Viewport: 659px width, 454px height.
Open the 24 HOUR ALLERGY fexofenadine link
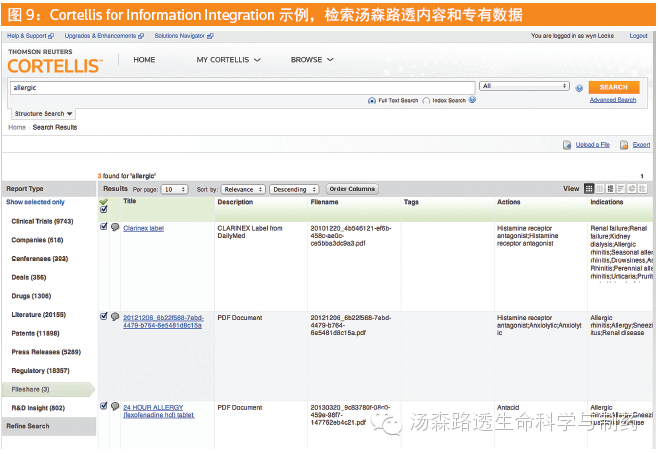pyautogui.click(x=159, y=411)
